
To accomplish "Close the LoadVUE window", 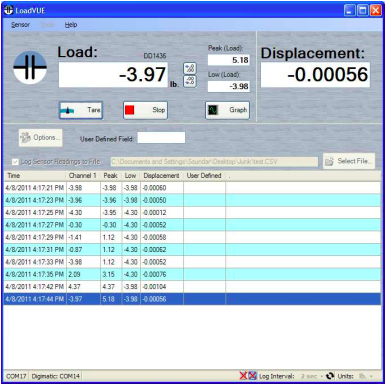I will click(x=376, y=10).
